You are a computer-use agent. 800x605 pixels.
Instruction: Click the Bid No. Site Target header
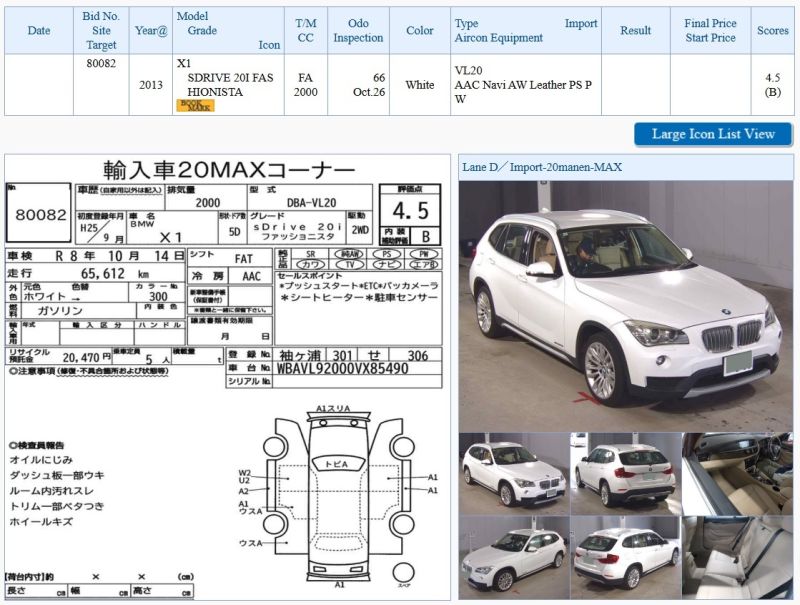click(101, 31)
